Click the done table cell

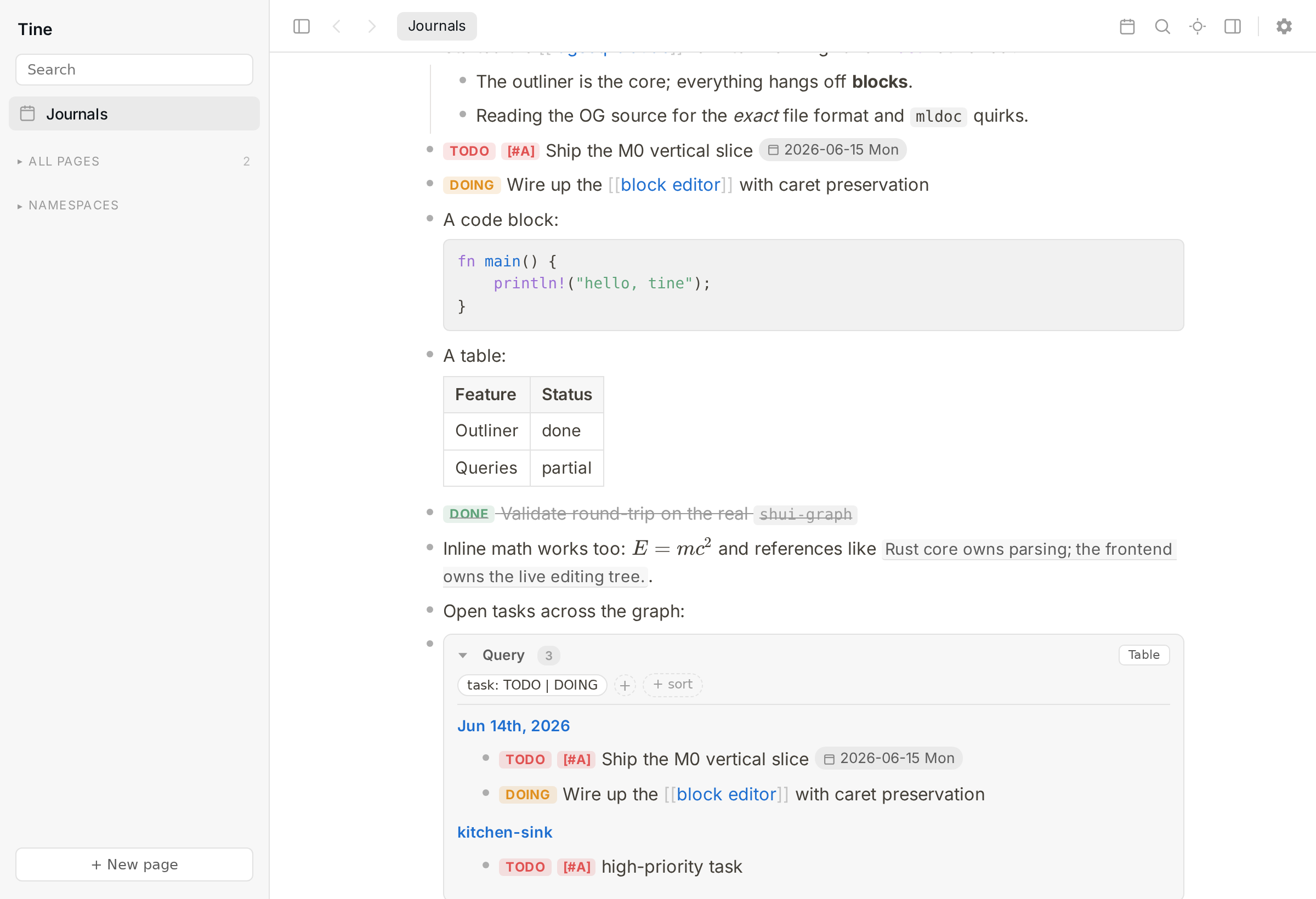pos(567,431)
